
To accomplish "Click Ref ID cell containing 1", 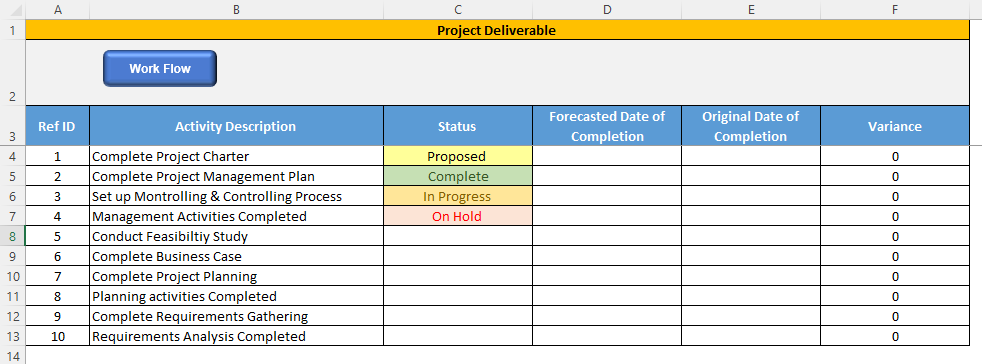I will (58, 156).
